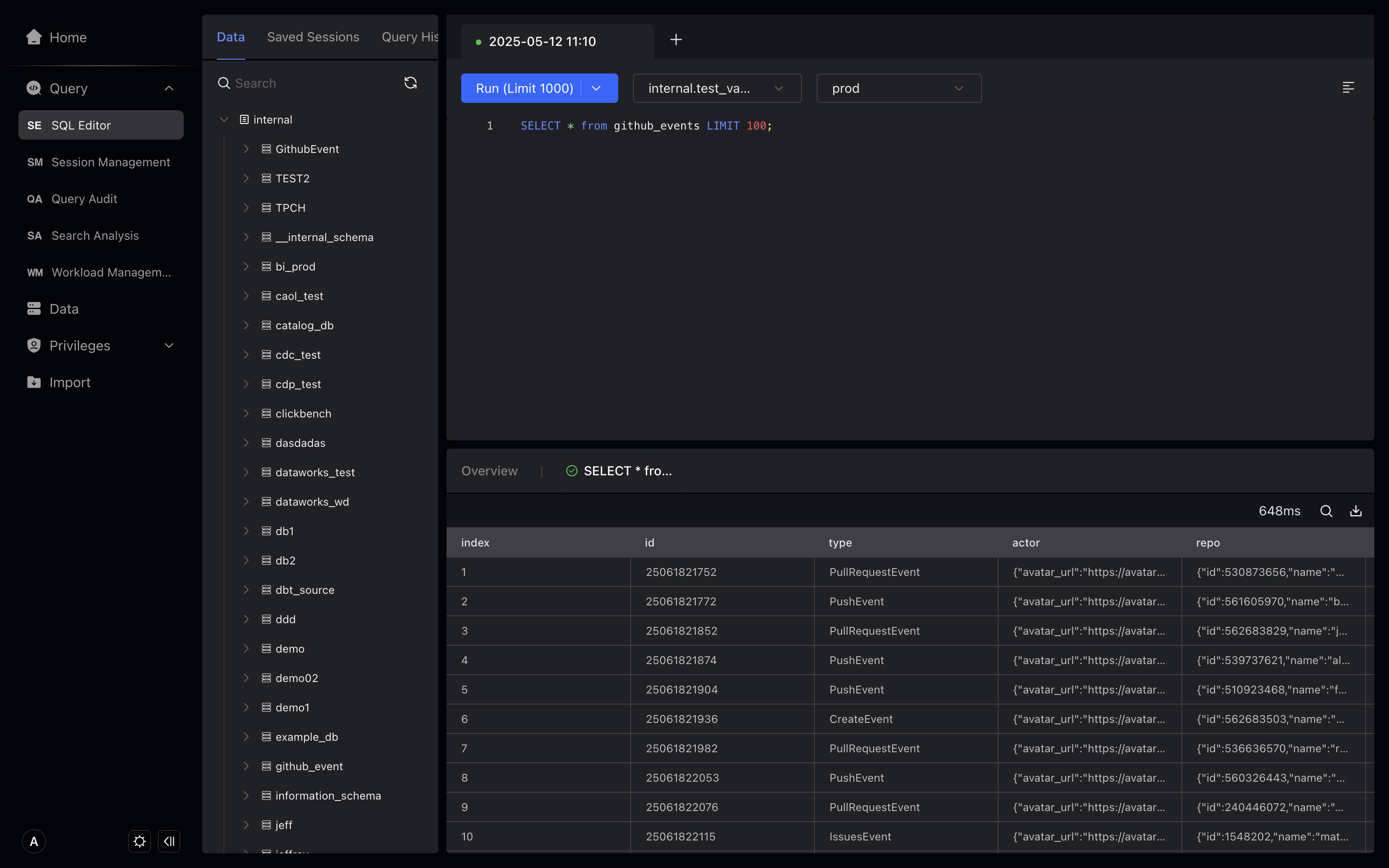Image resolution: width=1389 pixels, height=868 pixels.
Task: Refresh the data catalog tree
Action: click(410, 83)
